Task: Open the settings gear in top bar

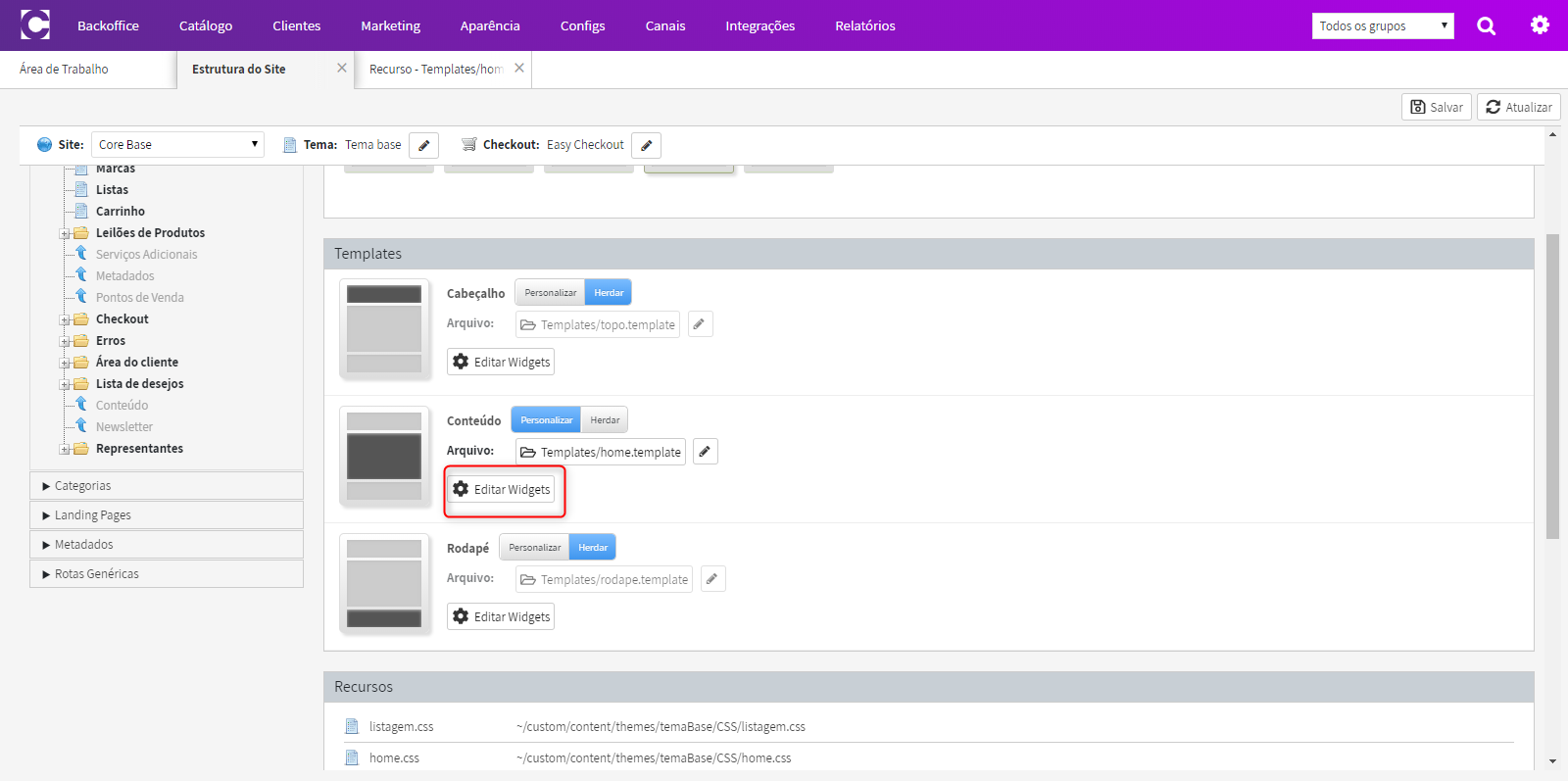Action: point(1540,25)
